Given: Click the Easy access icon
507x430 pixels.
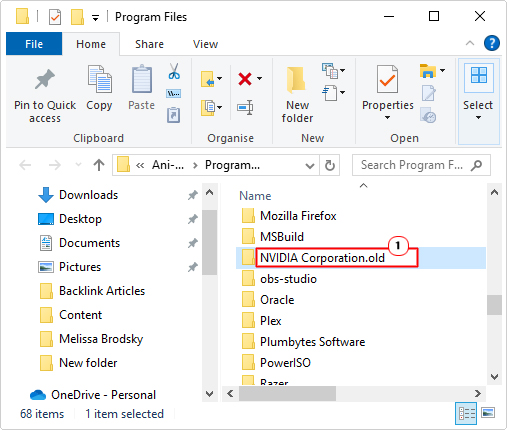Looking at the screenshot, I should click(x=330, y=93).
